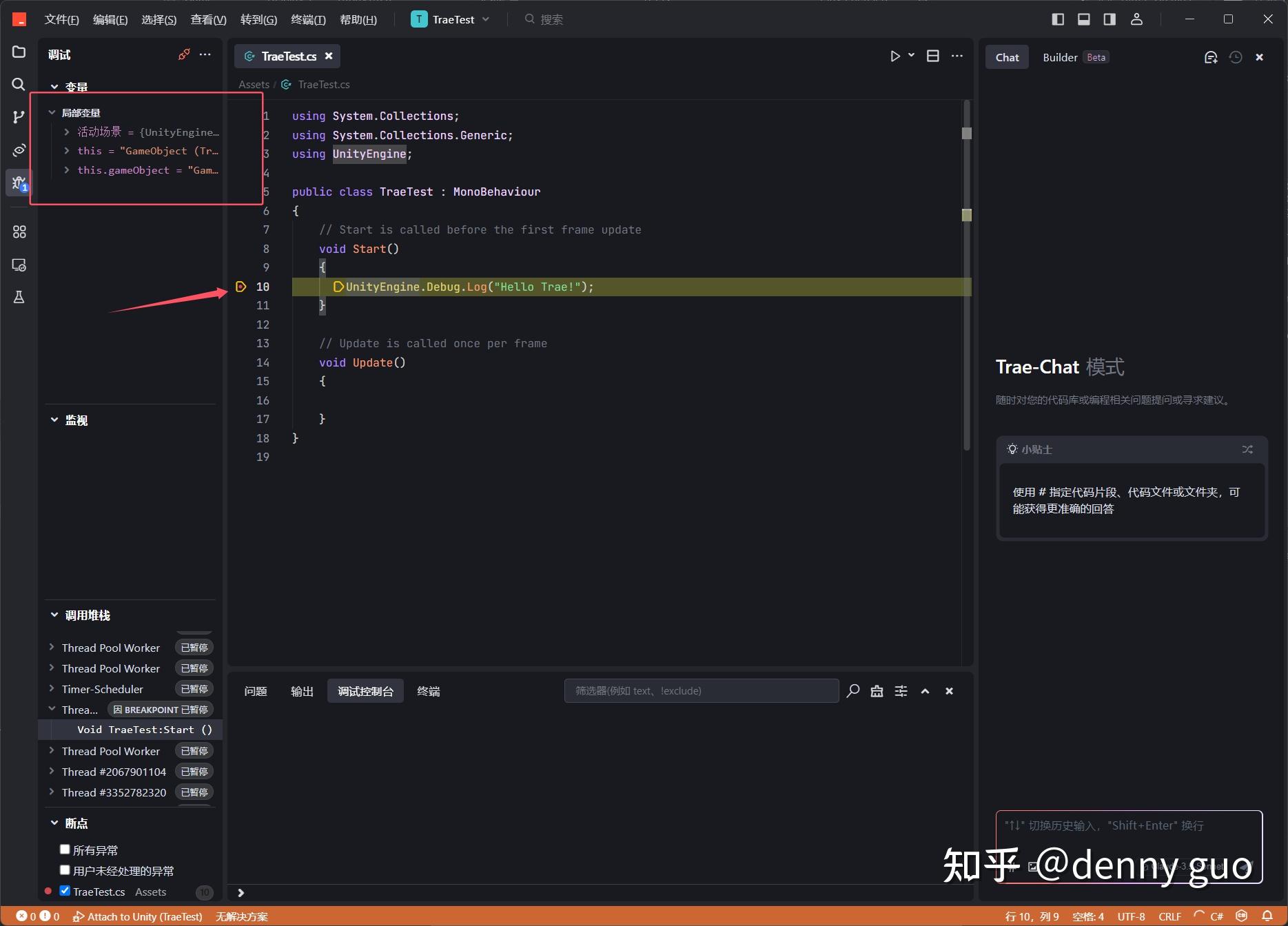
Task: Enable the 所有异常 breakpoint checkbox
Action: click(65, 849)
